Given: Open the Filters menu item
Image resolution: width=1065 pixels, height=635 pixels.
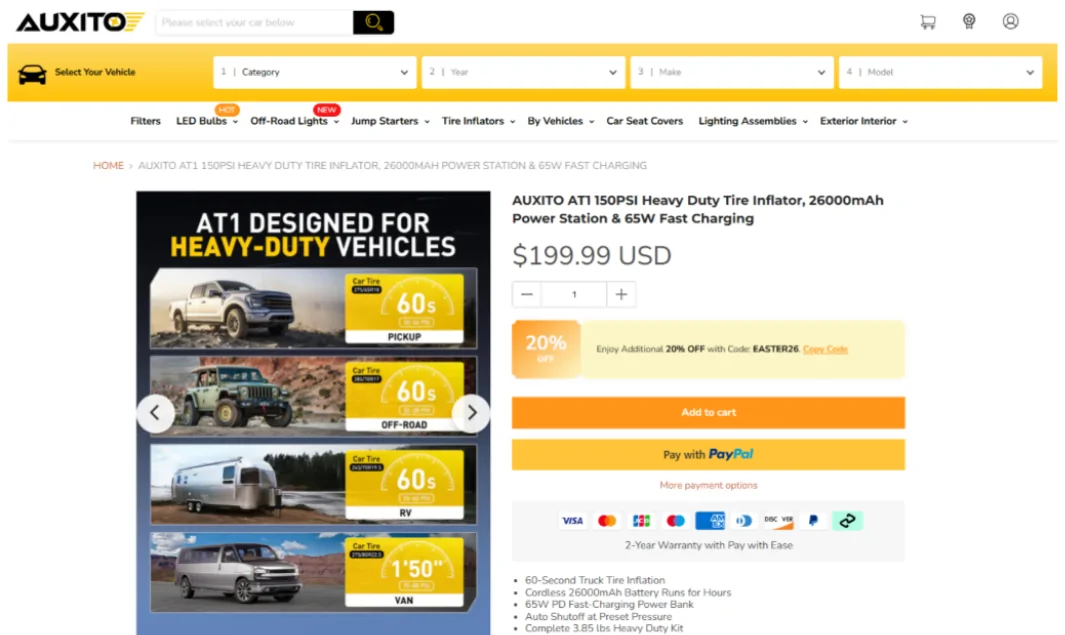Looking at the screenshot, I should coord(145,121).
